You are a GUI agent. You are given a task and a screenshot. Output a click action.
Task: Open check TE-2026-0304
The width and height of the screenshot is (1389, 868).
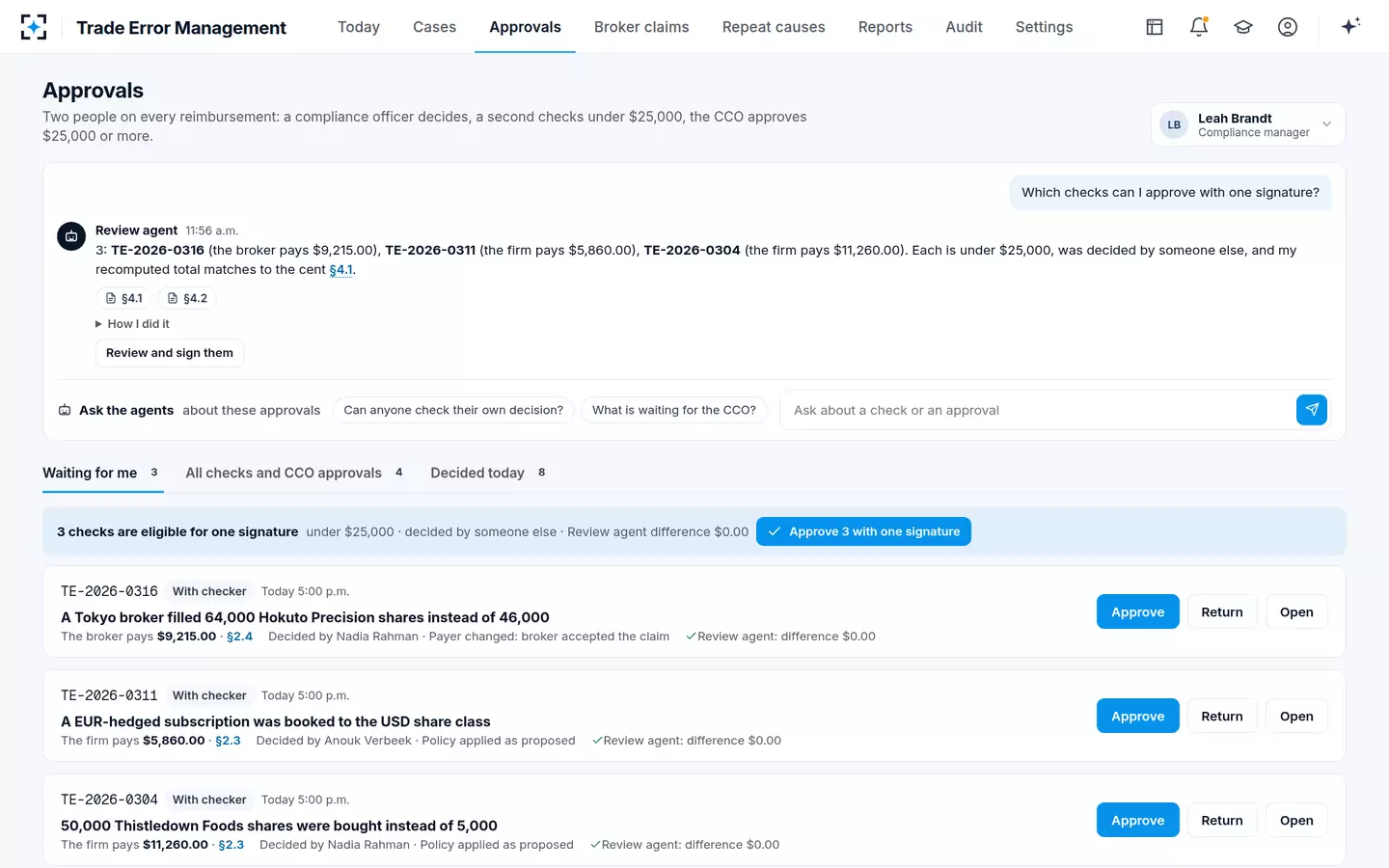click(1296, 820)
